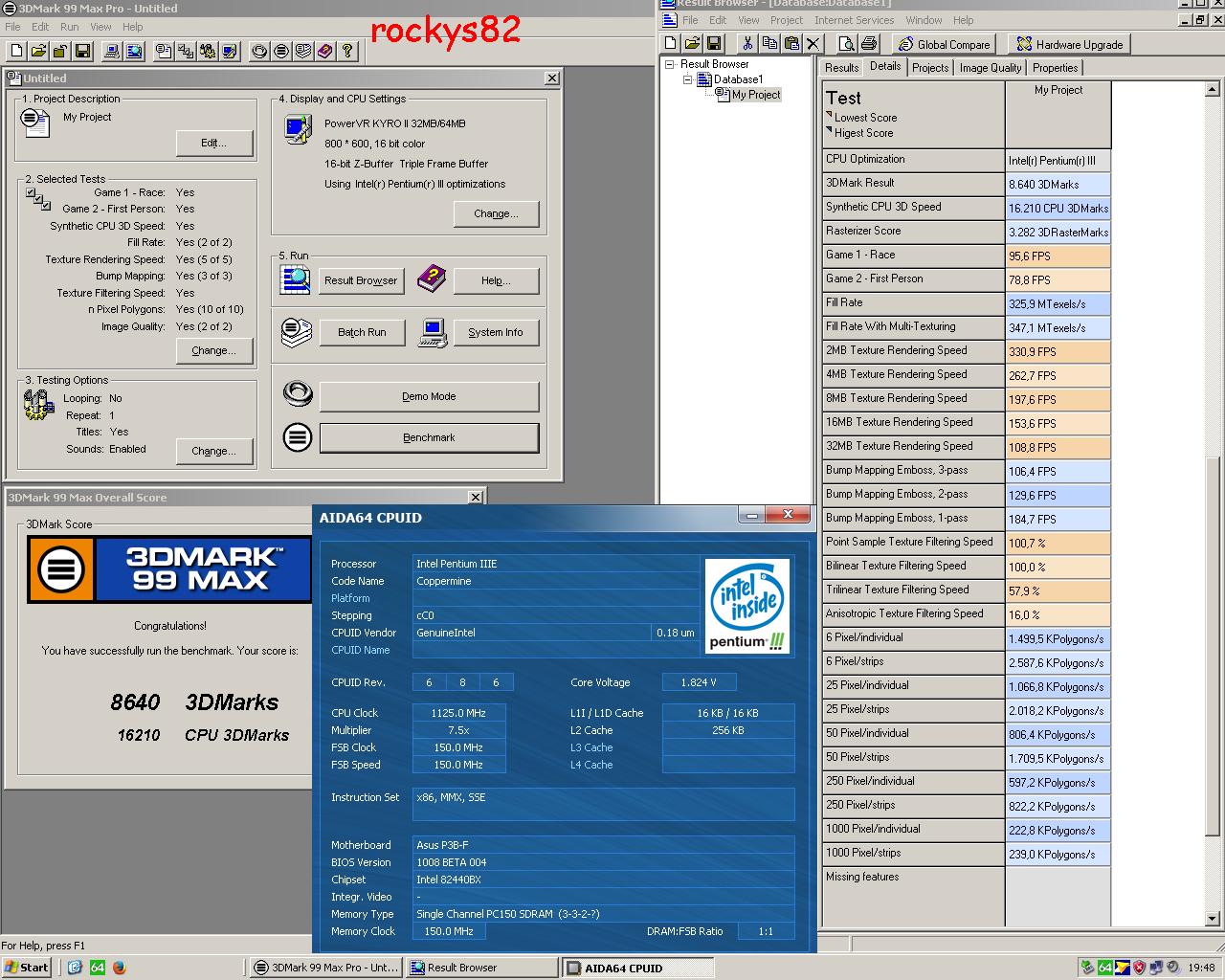Switch to the Projects tab

click(x=930, y=68)
